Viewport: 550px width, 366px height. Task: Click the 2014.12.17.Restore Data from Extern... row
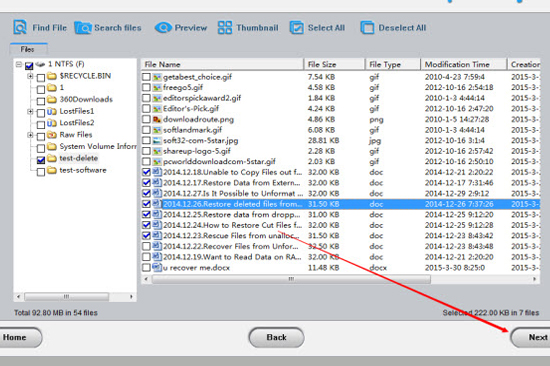pyautogui.click(x=340, y=183)
